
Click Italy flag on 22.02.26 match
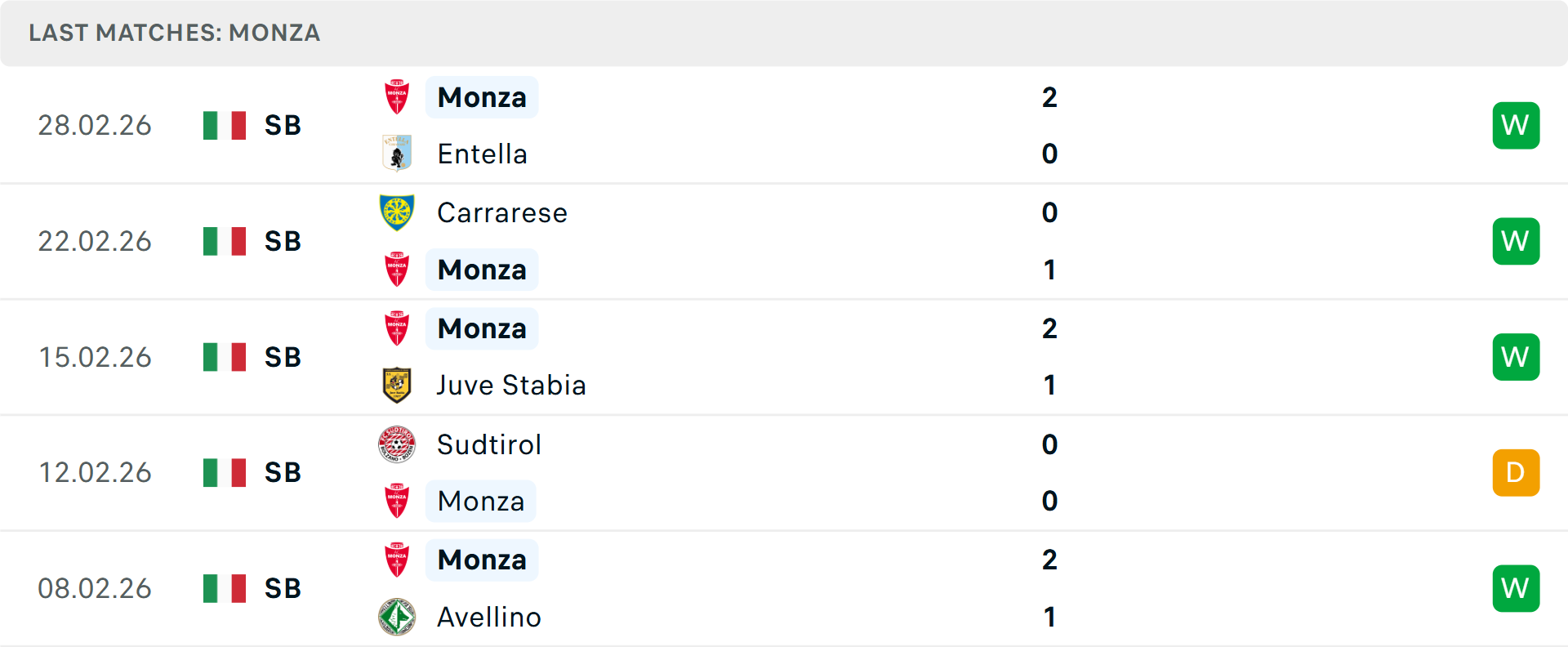click(225, 241)
